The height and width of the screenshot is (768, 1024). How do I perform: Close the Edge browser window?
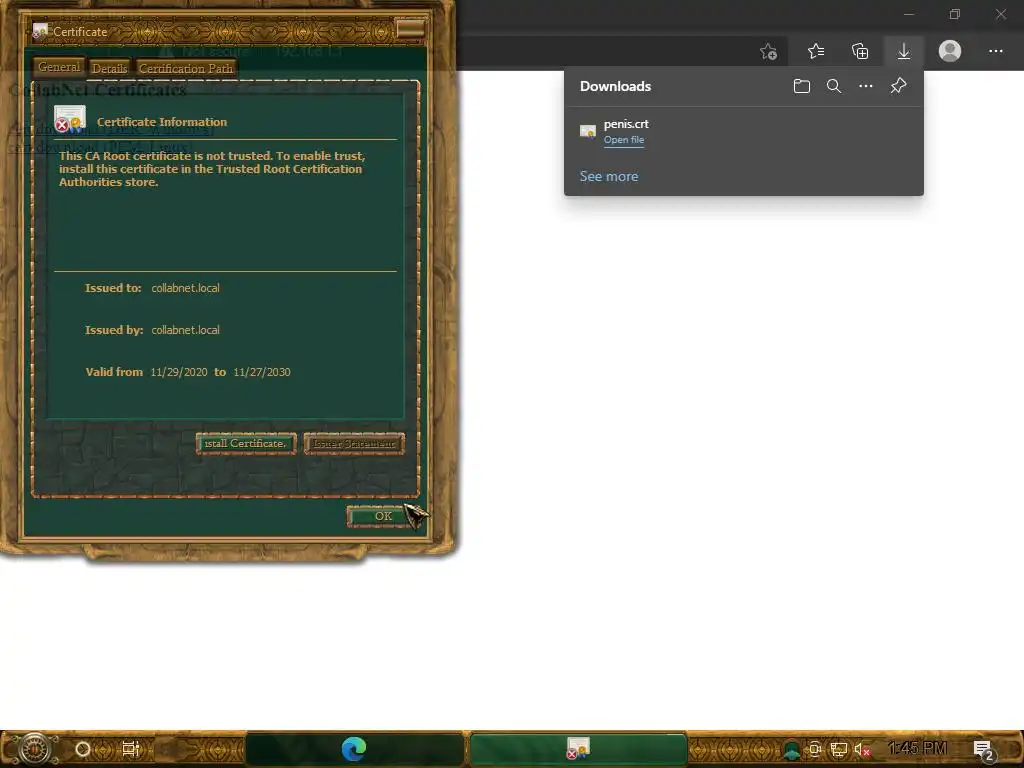tap(1000, 14)
